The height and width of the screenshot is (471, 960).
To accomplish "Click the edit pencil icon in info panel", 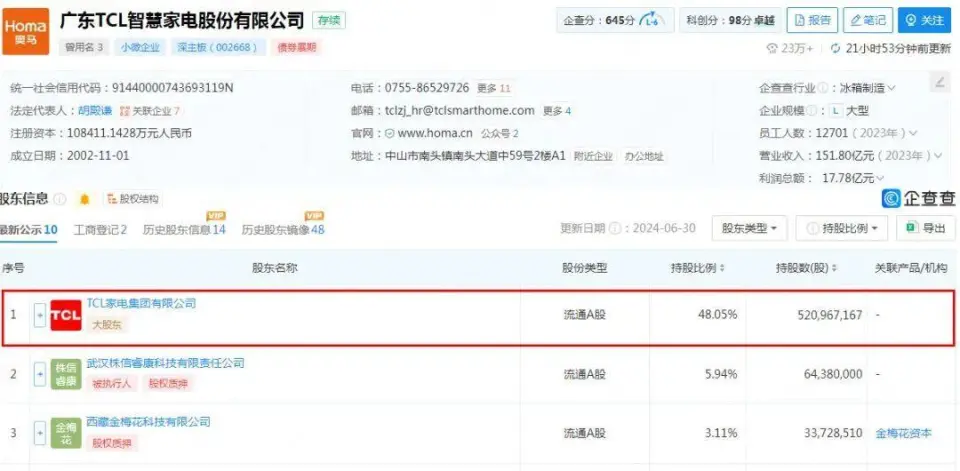I will tap(939, 83).
